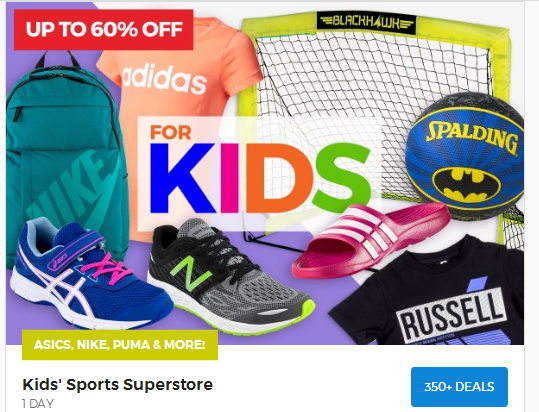The image size is (539, 412).
Task: Click the Blackhawk logo on goal net
Action: 366,23
